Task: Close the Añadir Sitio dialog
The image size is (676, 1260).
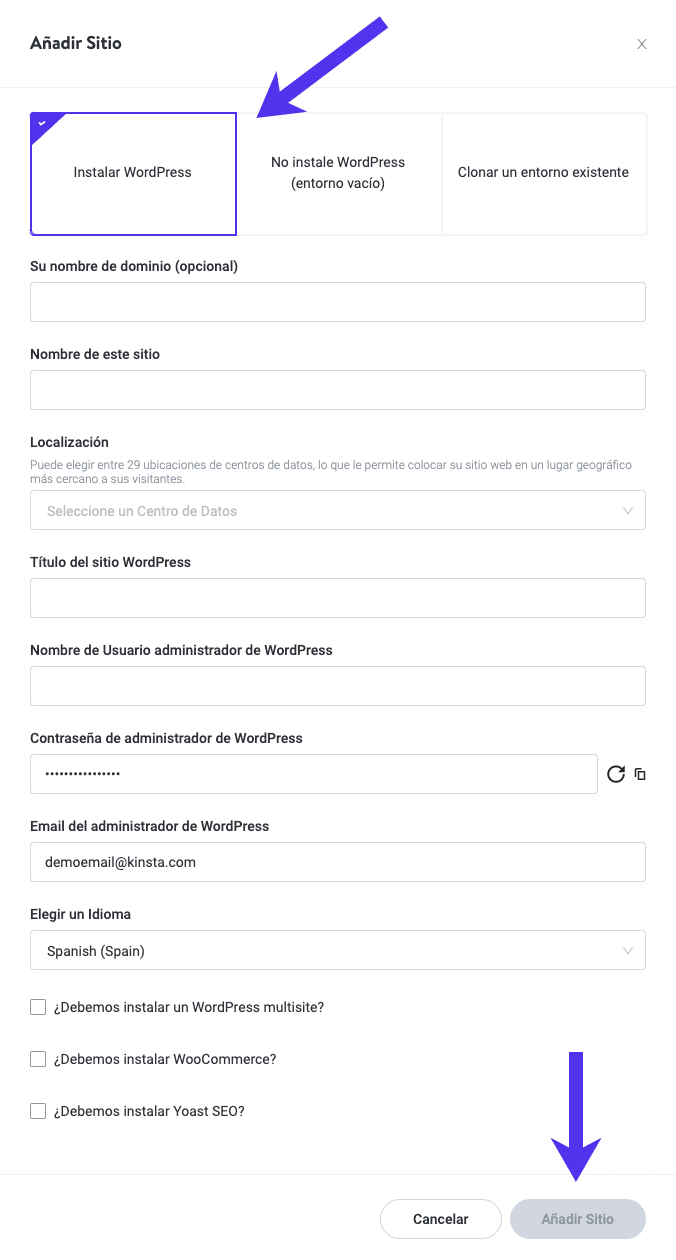Action: 642,44
